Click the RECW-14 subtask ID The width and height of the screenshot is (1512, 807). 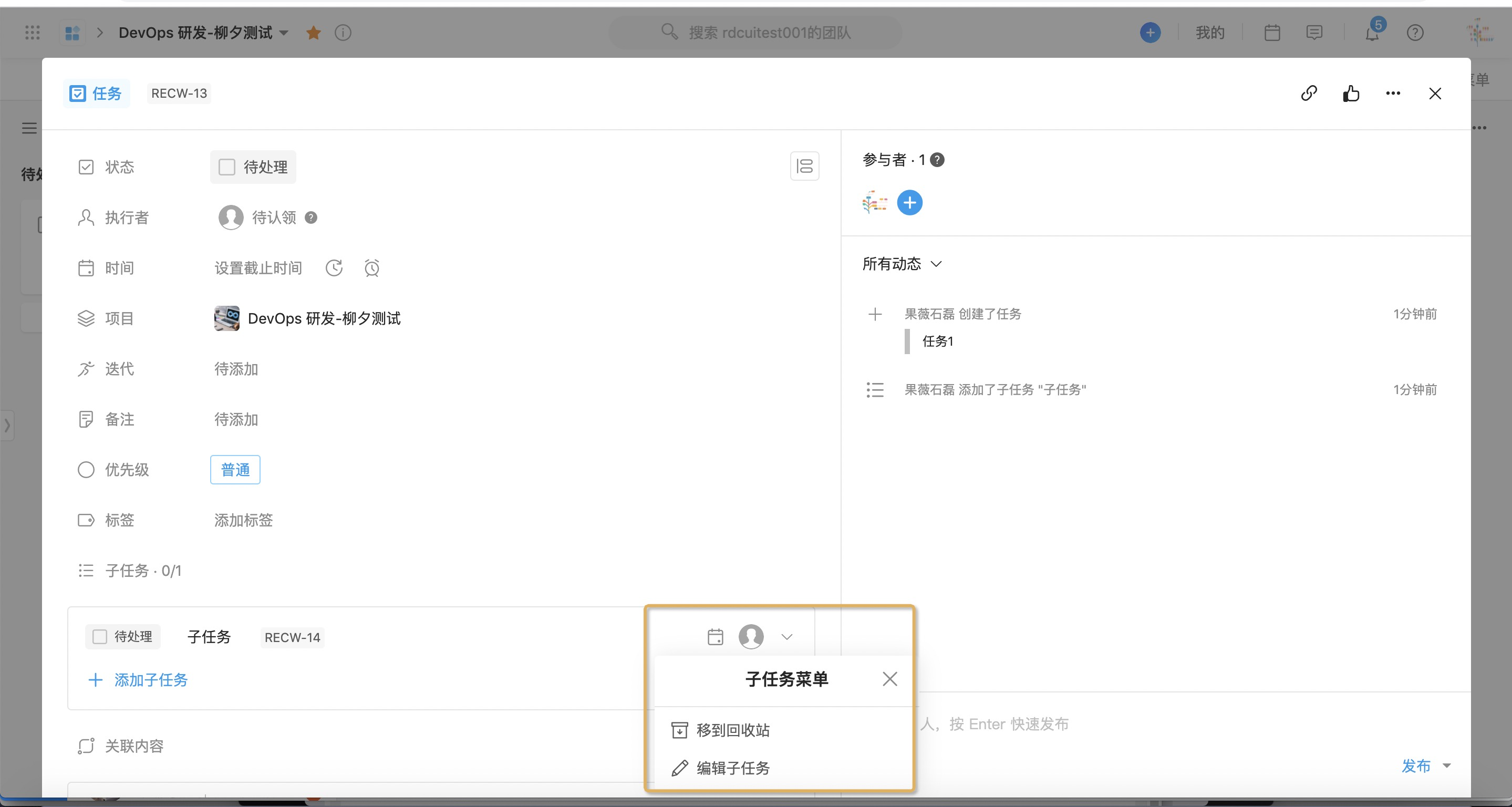pos(292,637)
